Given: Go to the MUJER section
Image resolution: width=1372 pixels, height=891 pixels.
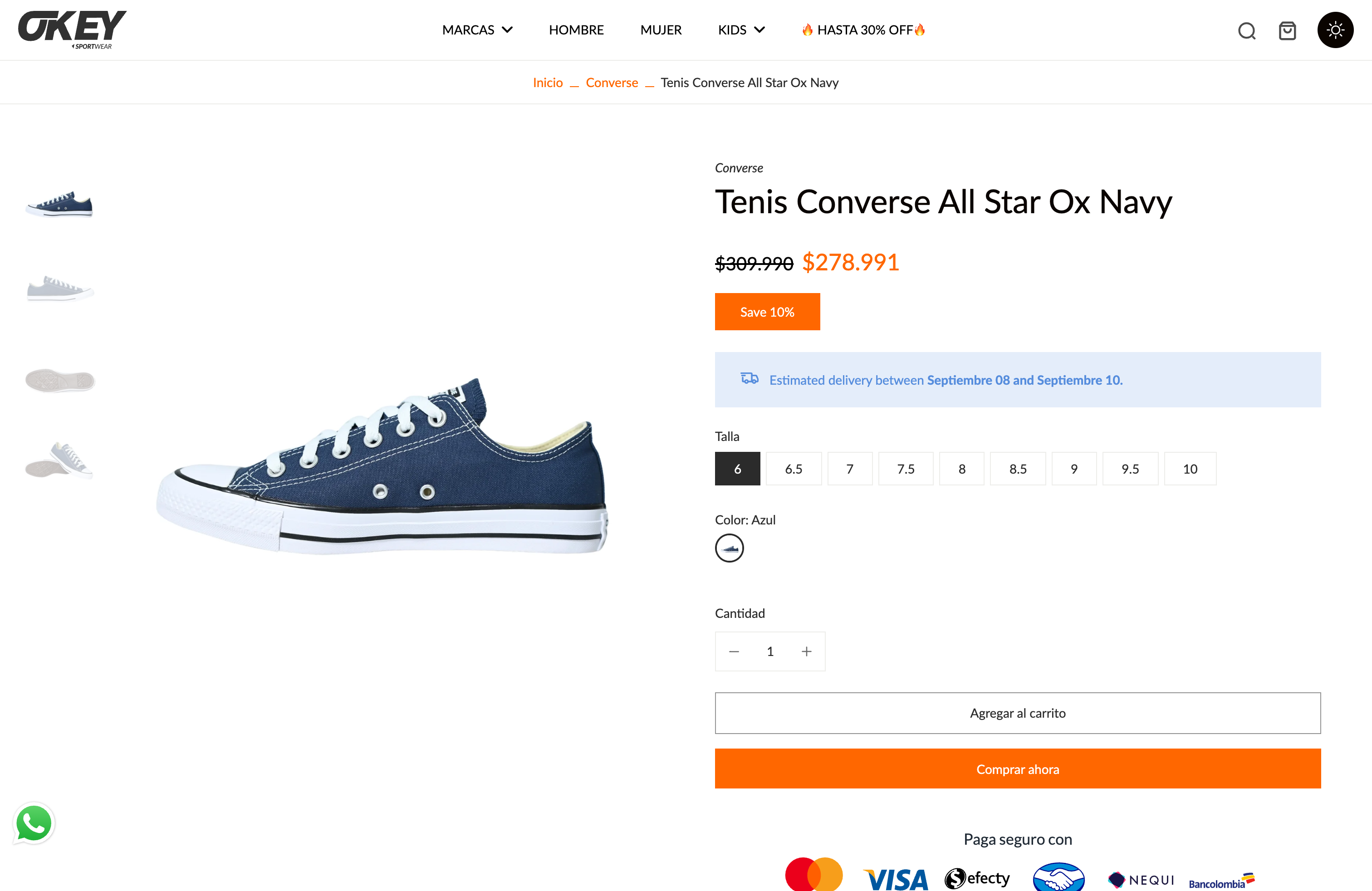Looking at the screenshot, I should (x=661, y=30).
